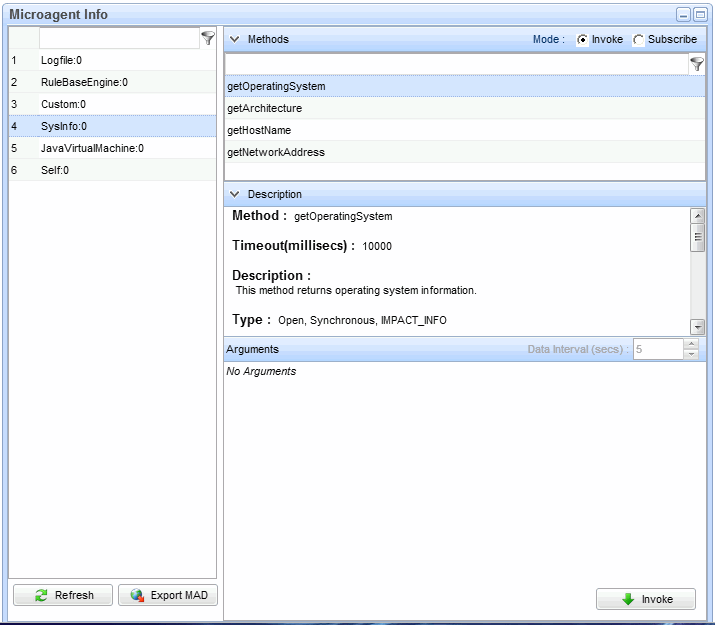Image resolution: width=715 pixels, height=625 pixels.
Task: Select the getHostName method
Action: (x=465, y=130)
